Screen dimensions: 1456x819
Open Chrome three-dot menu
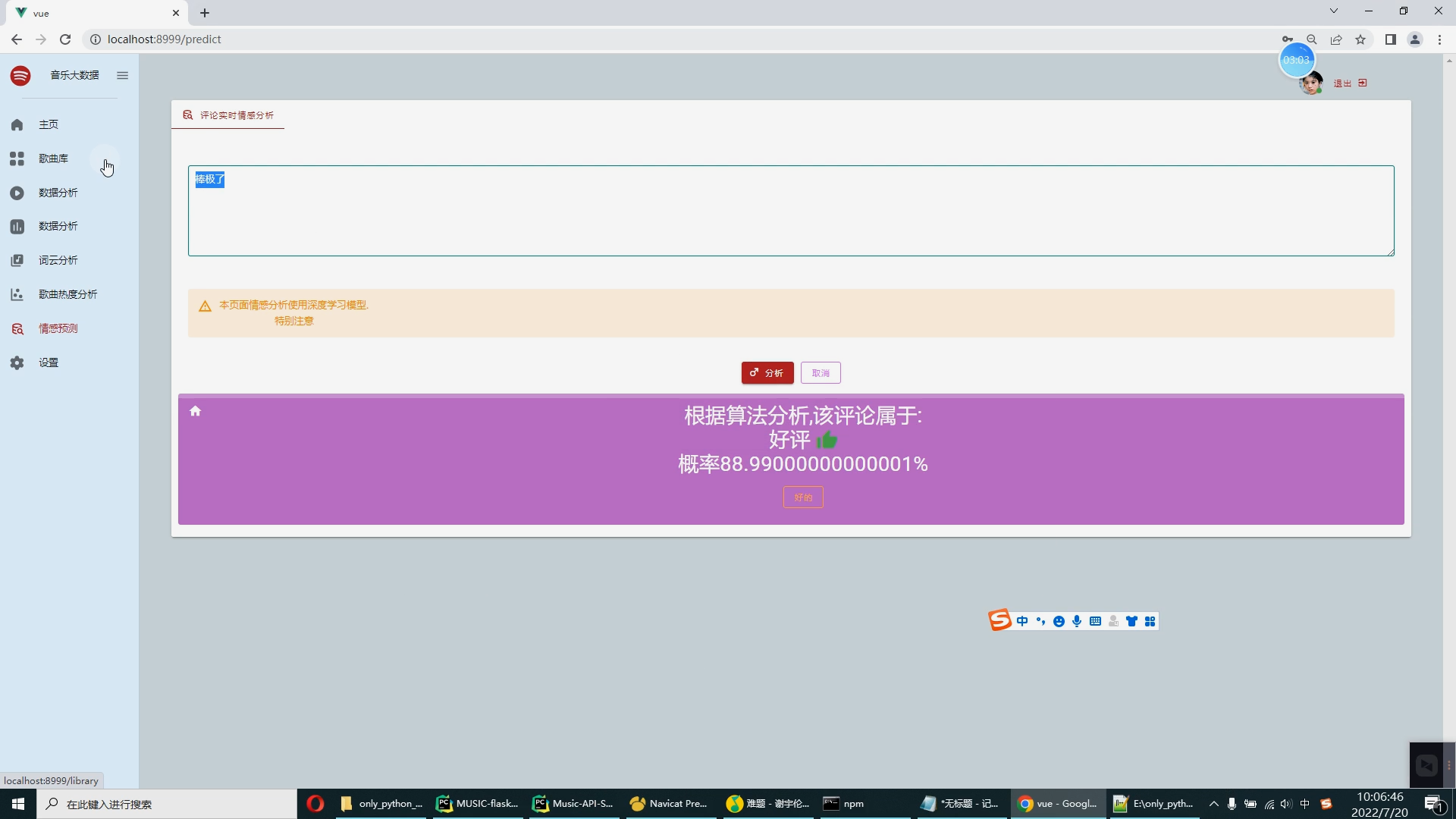(1439, 39)
